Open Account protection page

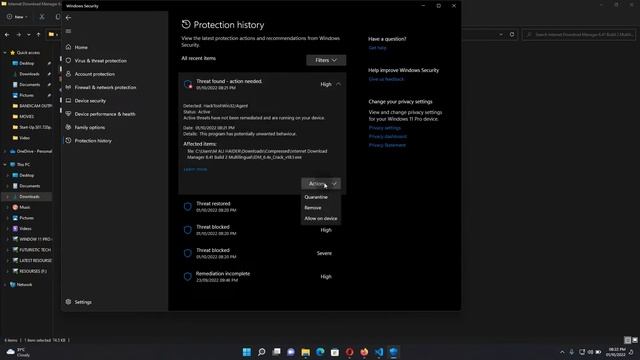point(94,74)
